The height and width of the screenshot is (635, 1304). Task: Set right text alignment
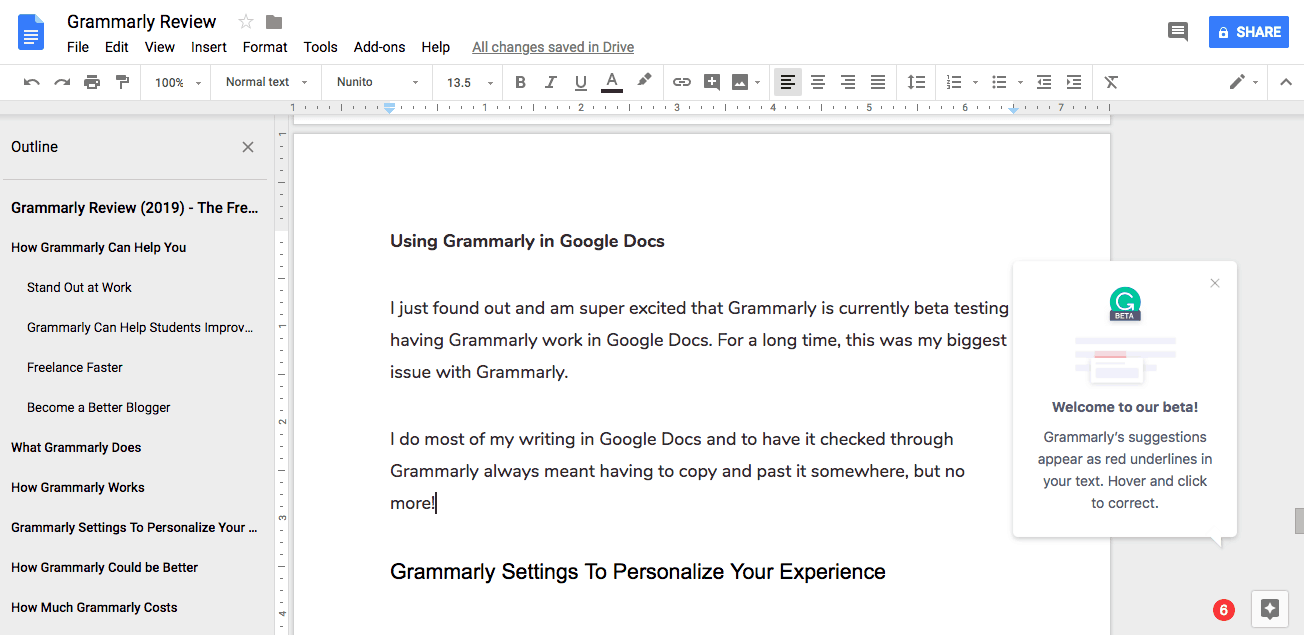pos(848,82)
